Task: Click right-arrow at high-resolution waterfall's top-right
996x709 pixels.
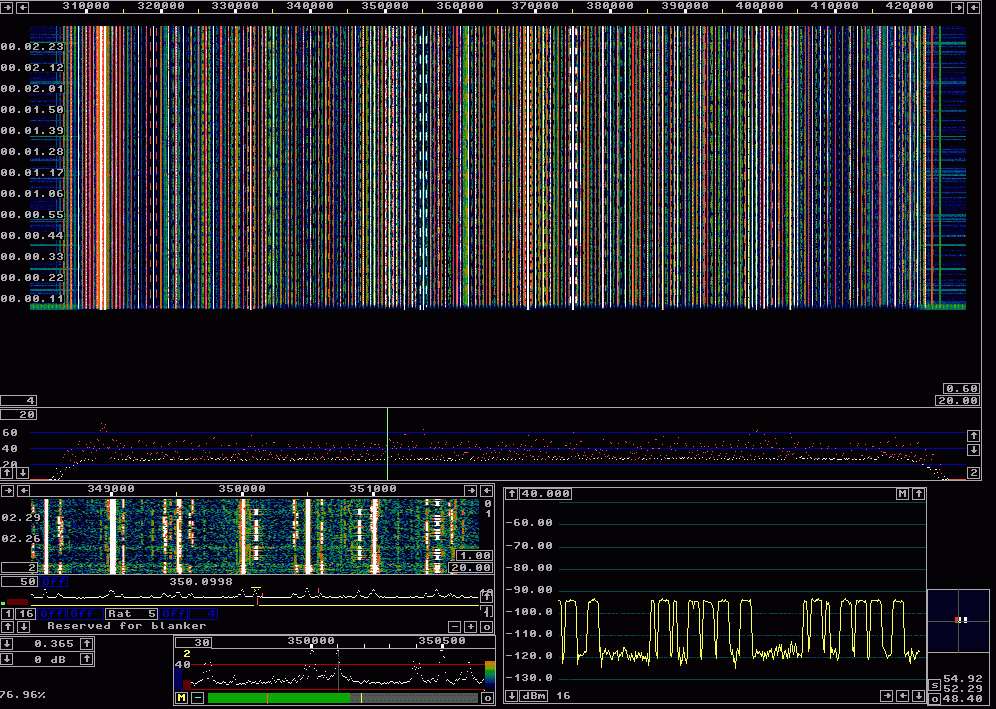Action: pos(471,490)
